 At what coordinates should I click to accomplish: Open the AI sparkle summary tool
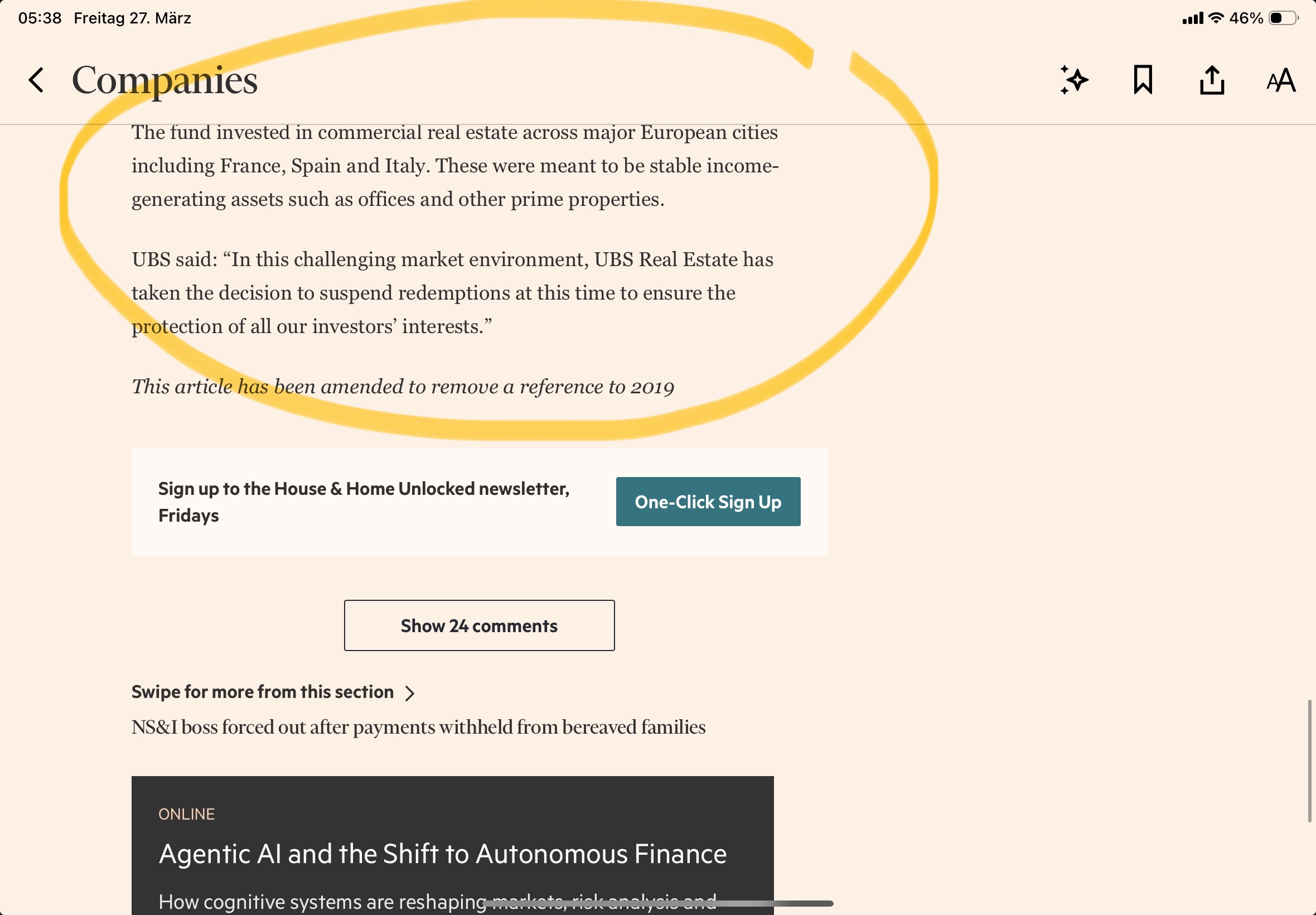(1073, 80)
